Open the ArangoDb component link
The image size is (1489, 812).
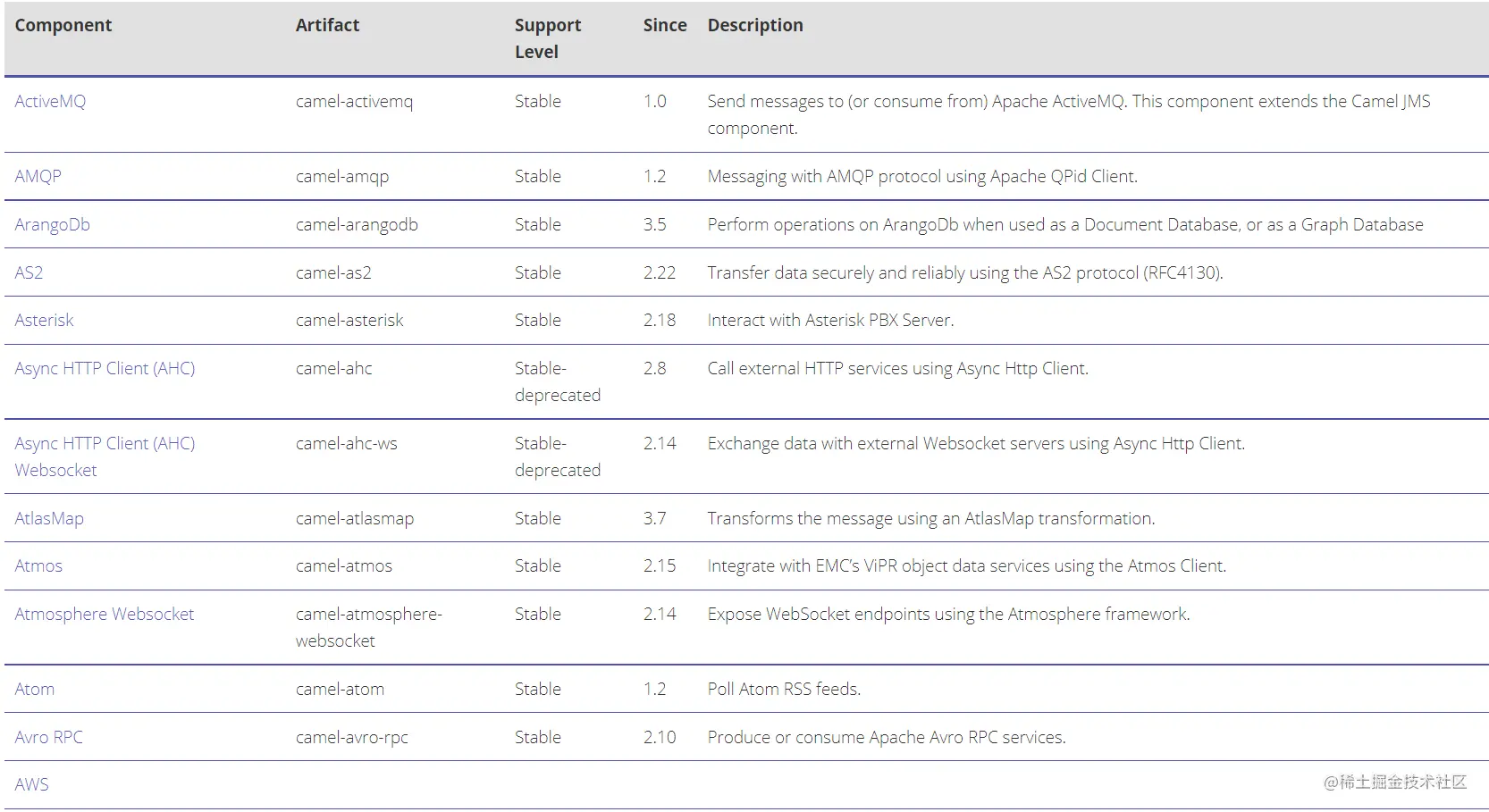[x=52, y=224]
